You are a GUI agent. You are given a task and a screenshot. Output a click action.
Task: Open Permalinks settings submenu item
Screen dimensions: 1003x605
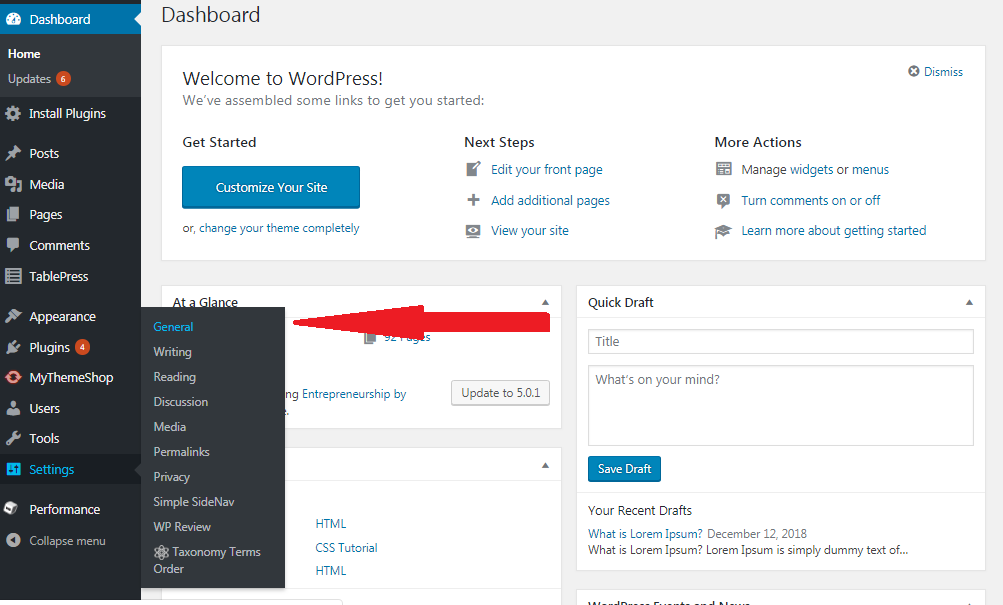coord(182,452)
